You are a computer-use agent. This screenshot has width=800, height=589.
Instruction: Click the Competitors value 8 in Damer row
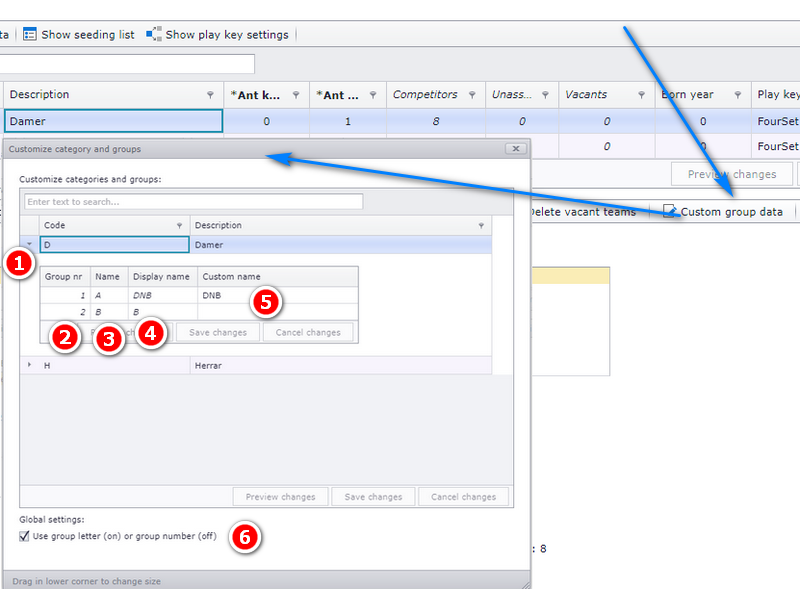pos(436,121)
